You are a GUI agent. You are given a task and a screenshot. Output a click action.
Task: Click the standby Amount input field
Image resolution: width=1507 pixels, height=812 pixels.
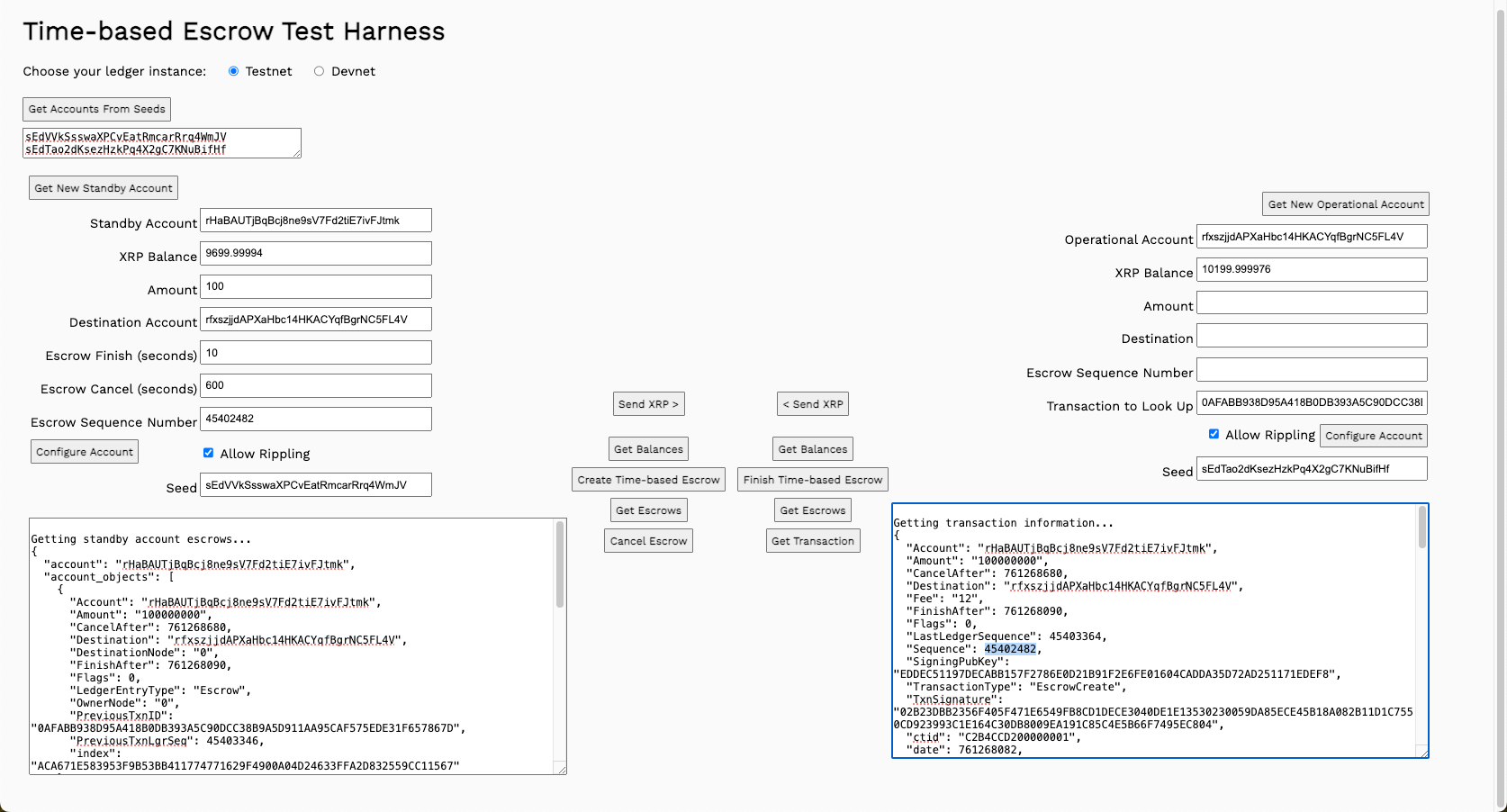[315, 286]
